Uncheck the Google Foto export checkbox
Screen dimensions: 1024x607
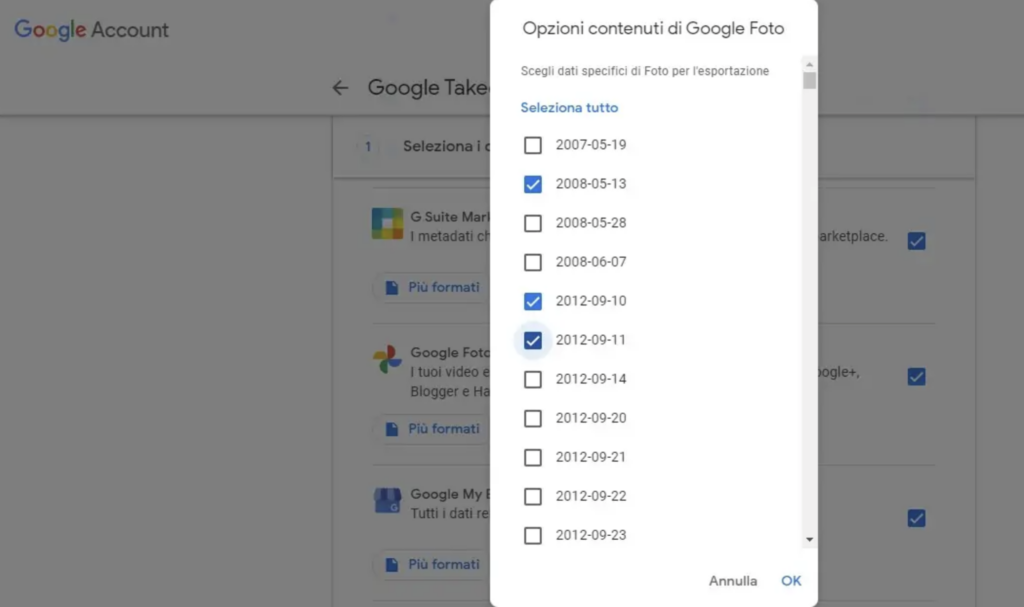tap(916, 377)
